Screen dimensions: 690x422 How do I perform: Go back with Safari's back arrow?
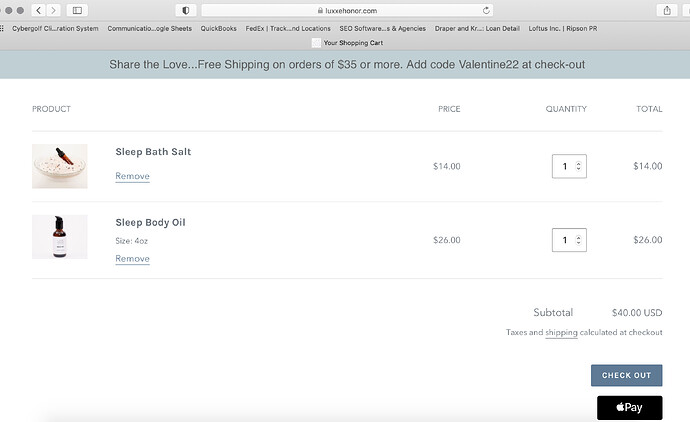pyautogui.click(x=39, y=10)
